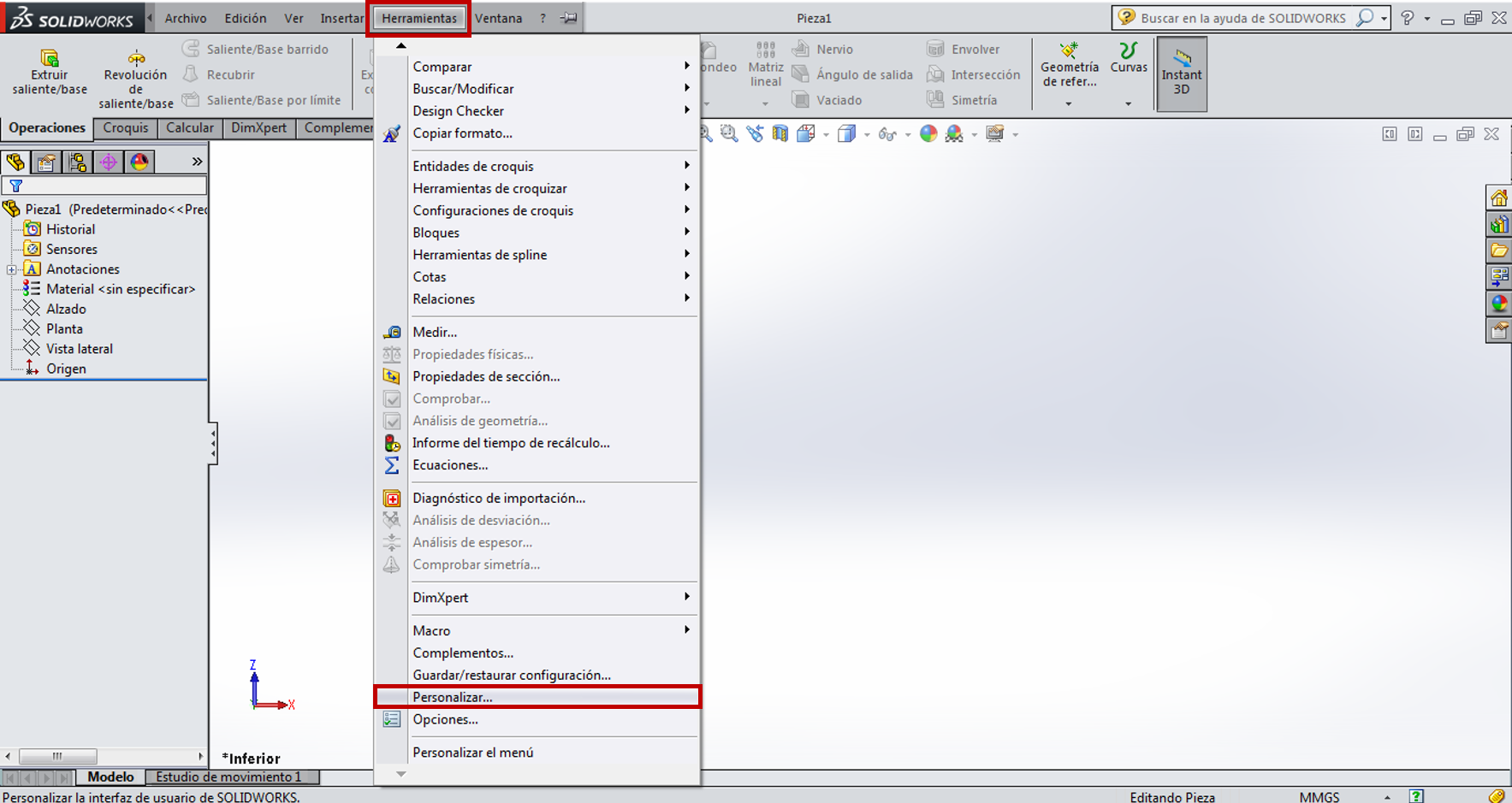Open help question-mark icon
The height and width of the screenshot is (803, 1512).
coord(1408,18)
